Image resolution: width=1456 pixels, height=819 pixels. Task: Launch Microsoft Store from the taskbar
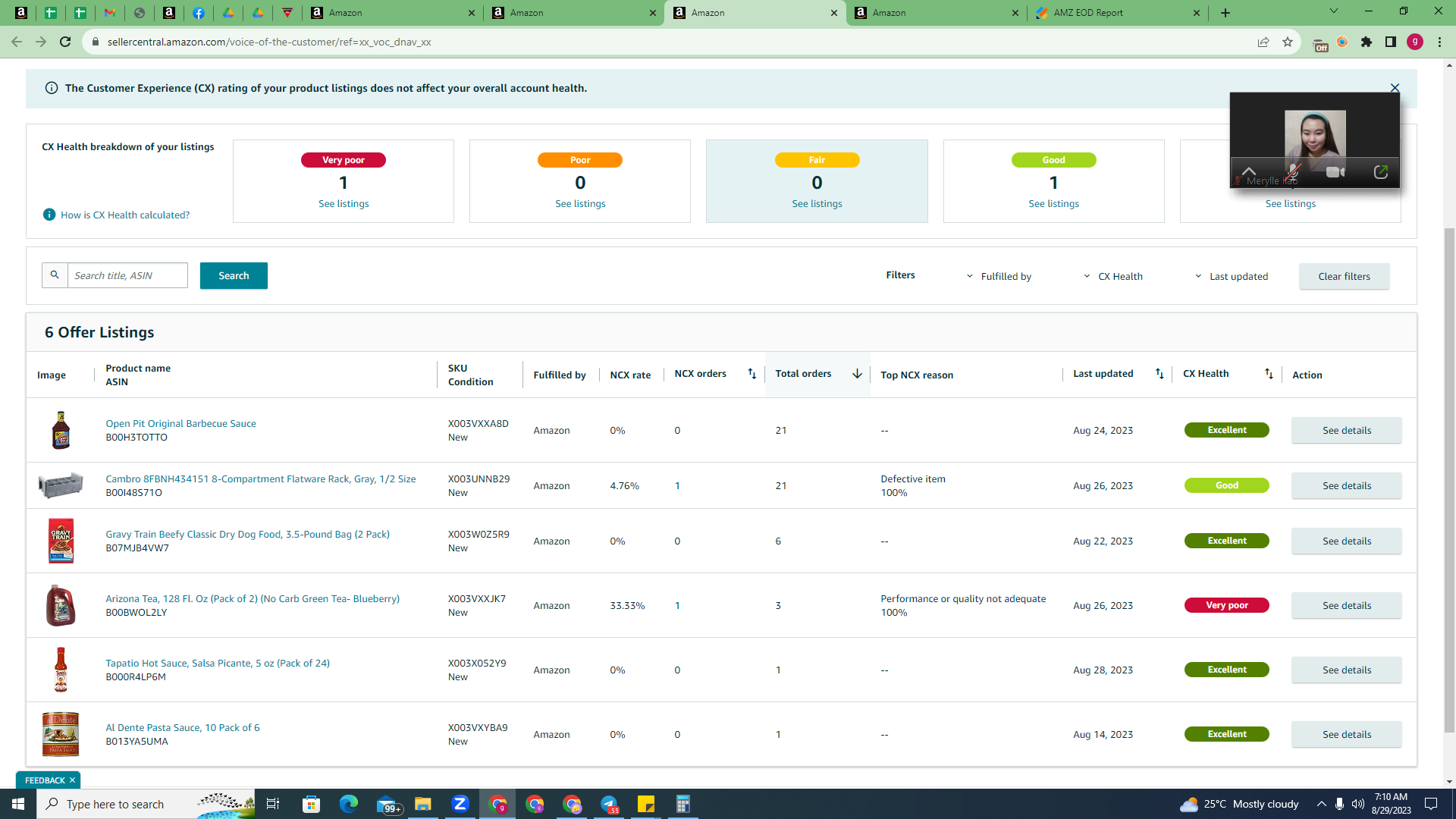coord(311,804)
